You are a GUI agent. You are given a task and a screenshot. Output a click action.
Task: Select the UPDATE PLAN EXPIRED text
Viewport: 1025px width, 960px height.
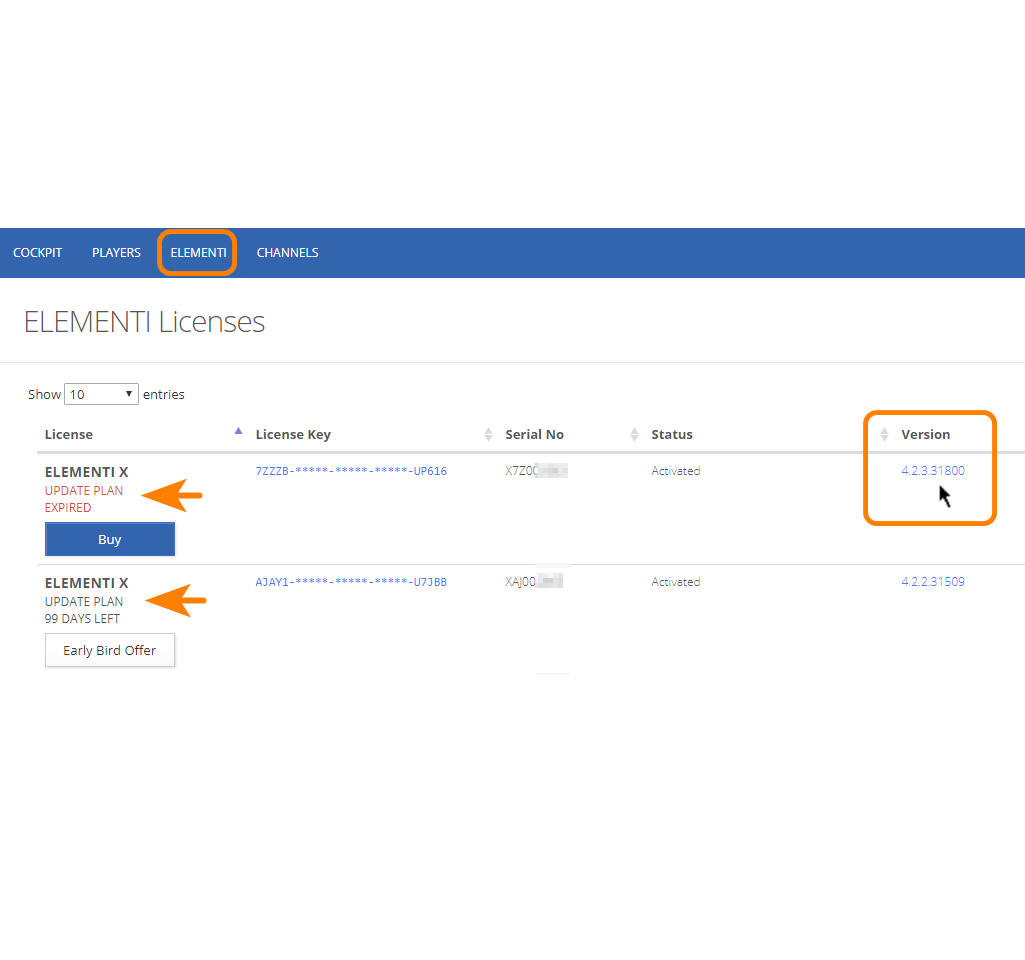(84, 499)
